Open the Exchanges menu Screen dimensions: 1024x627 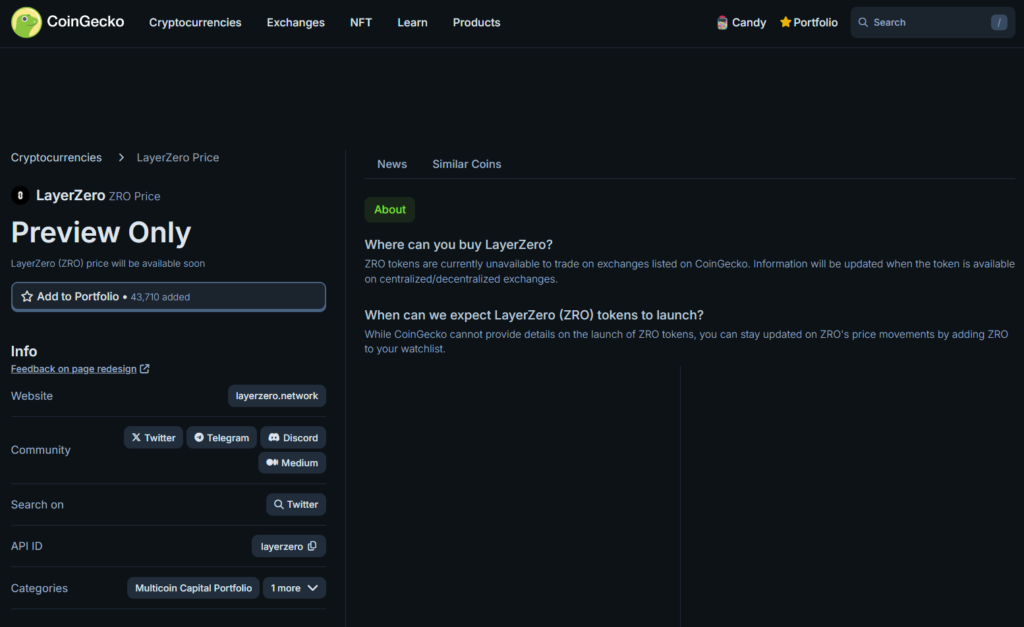click(x=295, y=22)
